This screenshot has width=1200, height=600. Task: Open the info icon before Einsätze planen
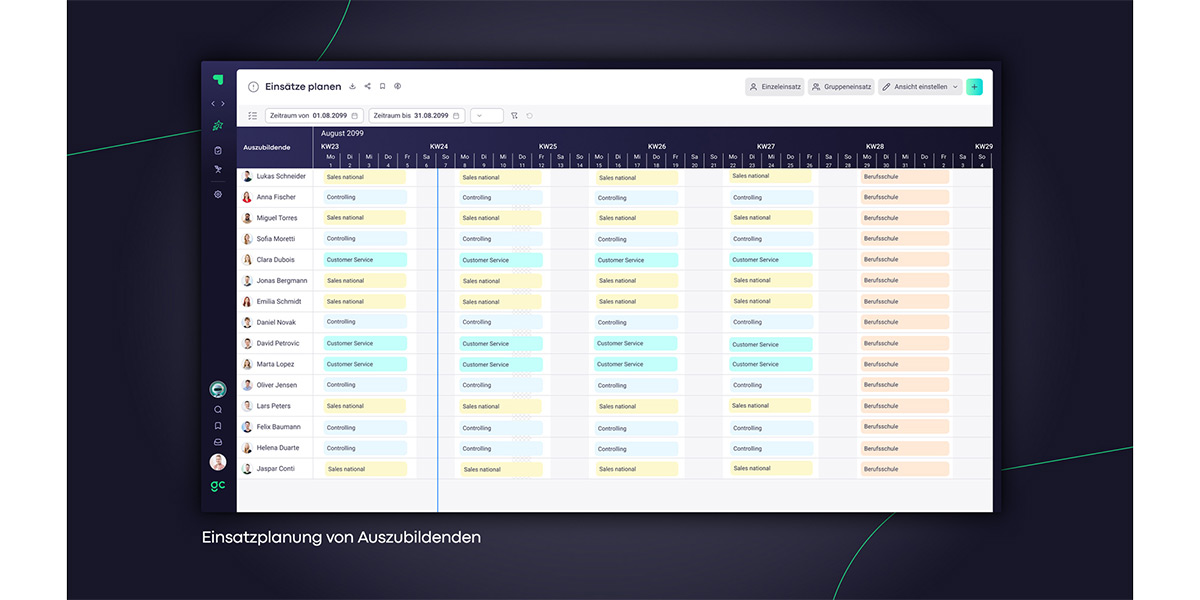pos(253,86)
